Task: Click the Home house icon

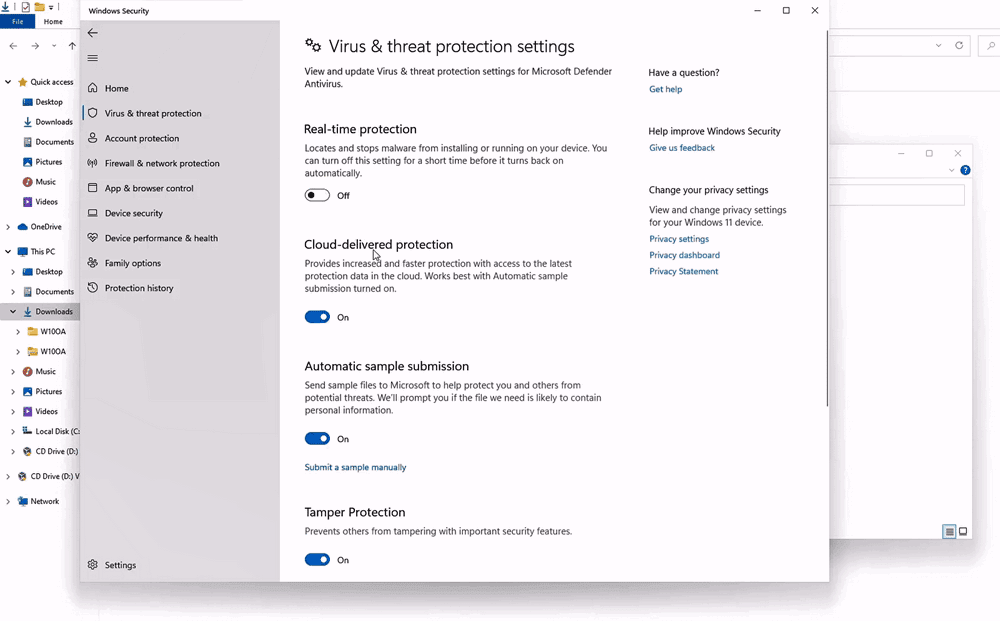Action: pos(92,87)
